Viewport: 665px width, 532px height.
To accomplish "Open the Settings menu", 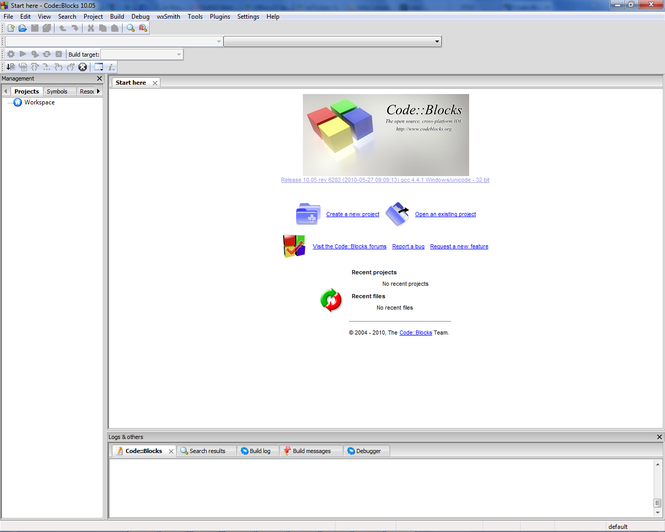I will coord(248,17).
